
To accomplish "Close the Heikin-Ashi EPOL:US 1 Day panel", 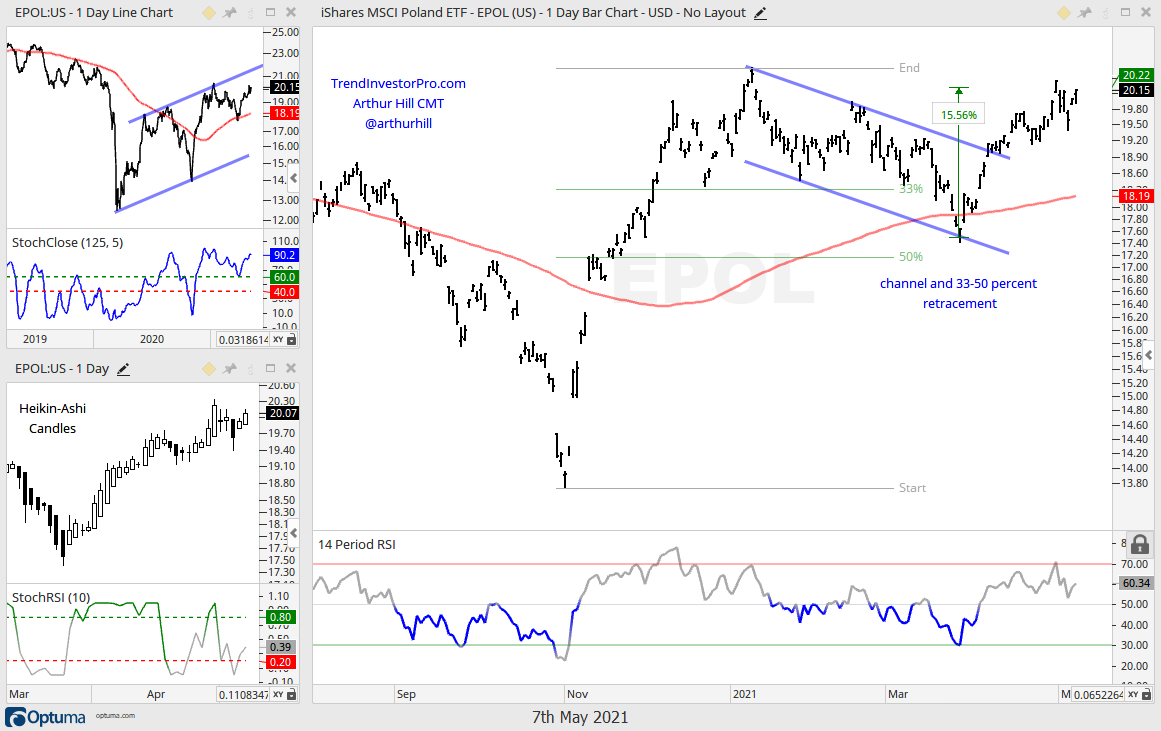I will [x=291, y=368].
